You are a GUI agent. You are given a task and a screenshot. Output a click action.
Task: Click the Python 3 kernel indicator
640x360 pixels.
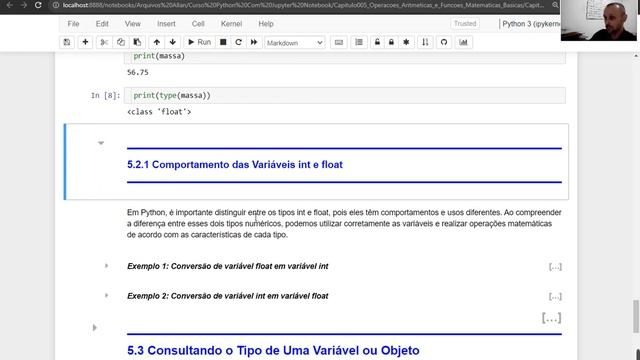pyautogui.click(x=531, y=24)
